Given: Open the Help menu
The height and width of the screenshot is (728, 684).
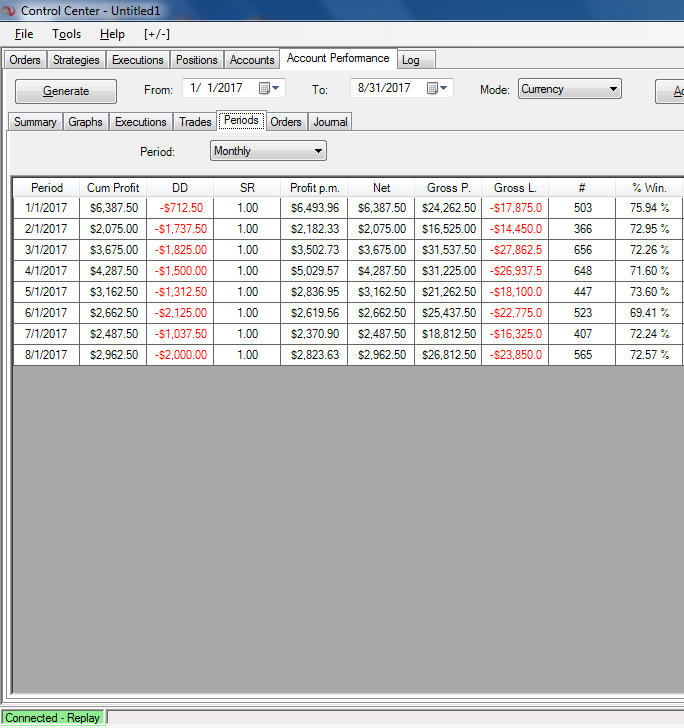Looking at the screenshot, I should click(112, 34).
